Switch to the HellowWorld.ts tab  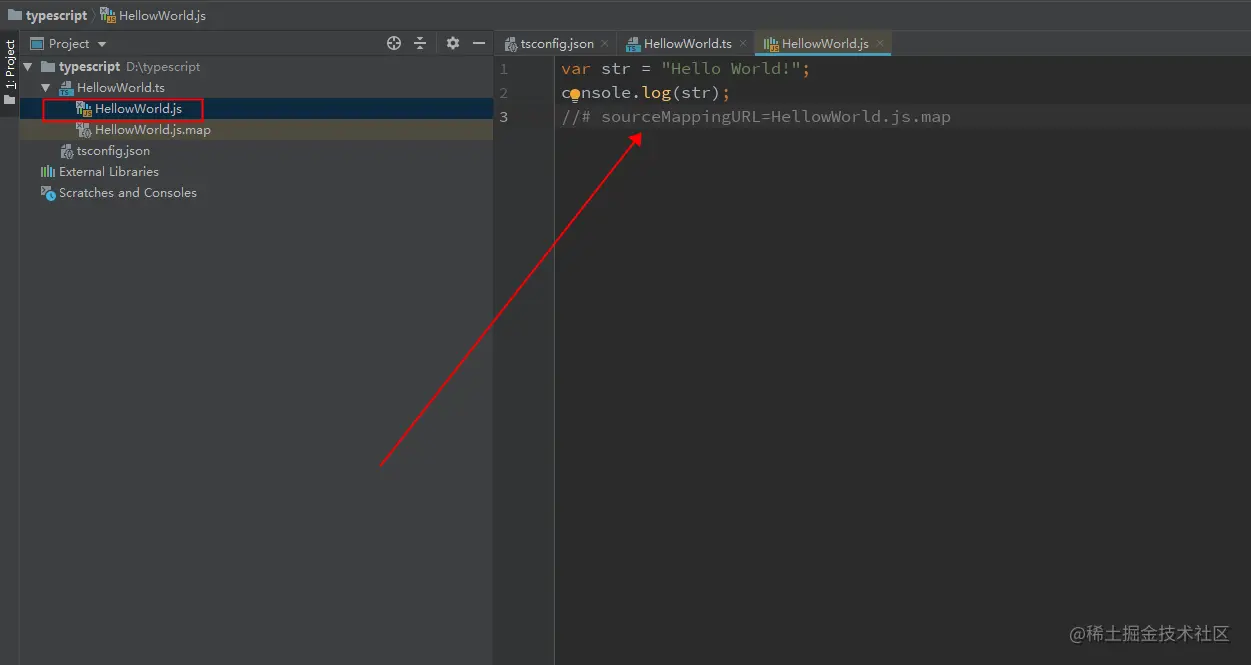686,43
